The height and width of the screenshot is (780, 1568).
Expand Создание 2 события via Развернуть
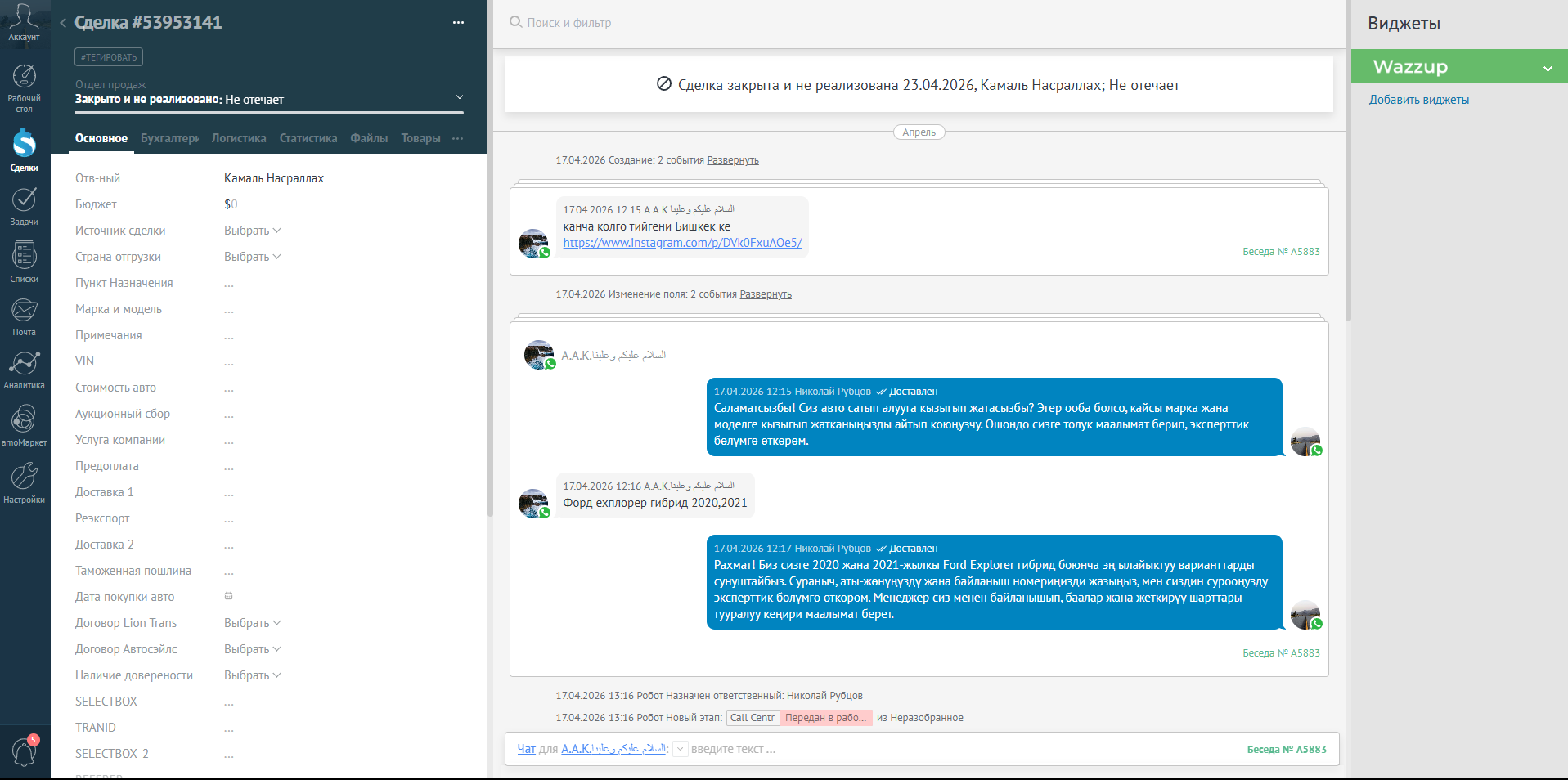[x=733, y=160]
